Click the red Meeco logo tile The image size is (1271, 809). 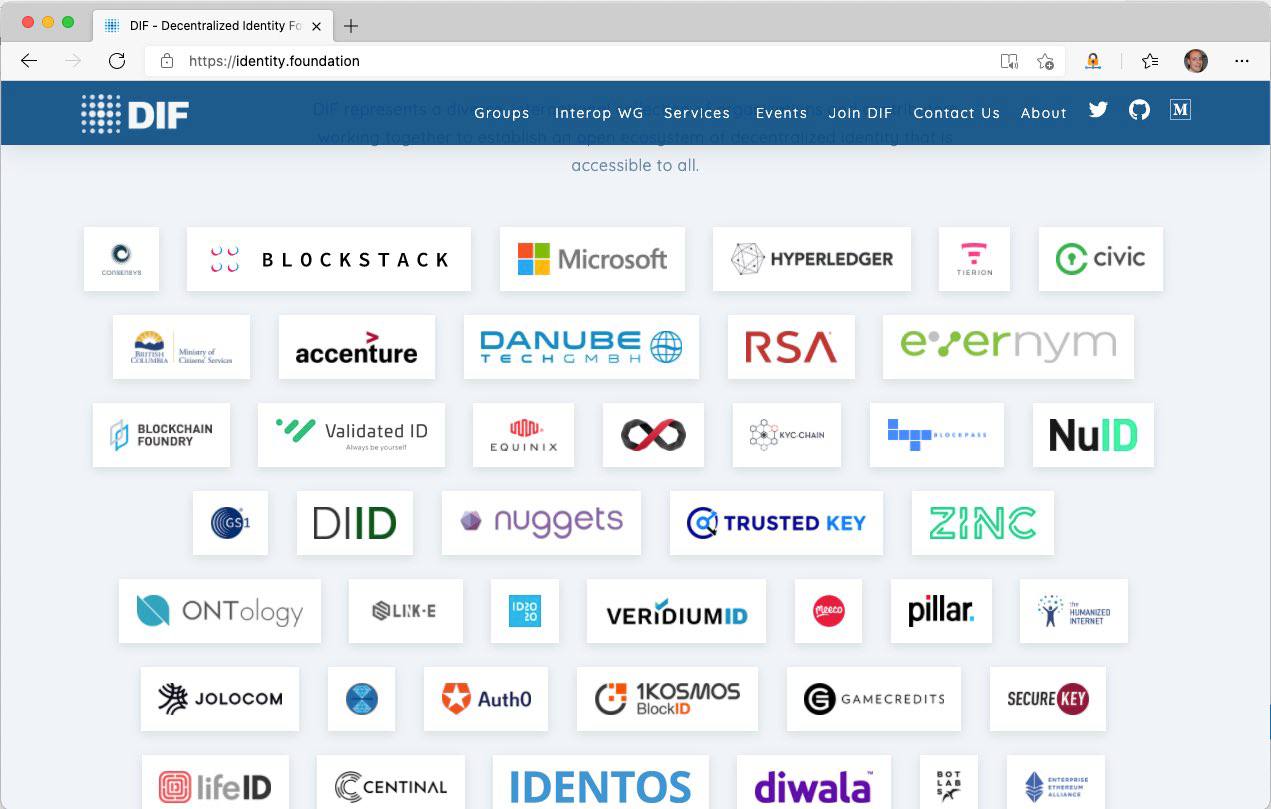coord(828,611)
